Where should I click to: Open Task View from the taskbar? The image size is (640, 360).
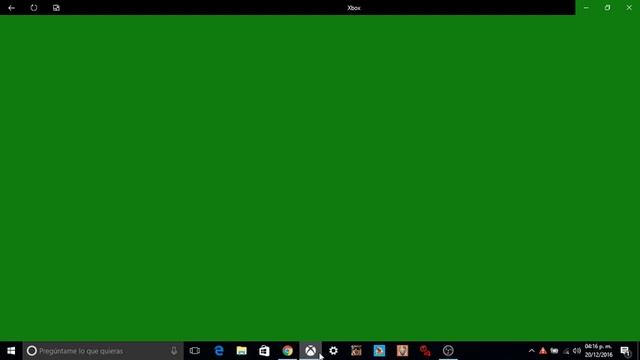(x=195, y=351)
